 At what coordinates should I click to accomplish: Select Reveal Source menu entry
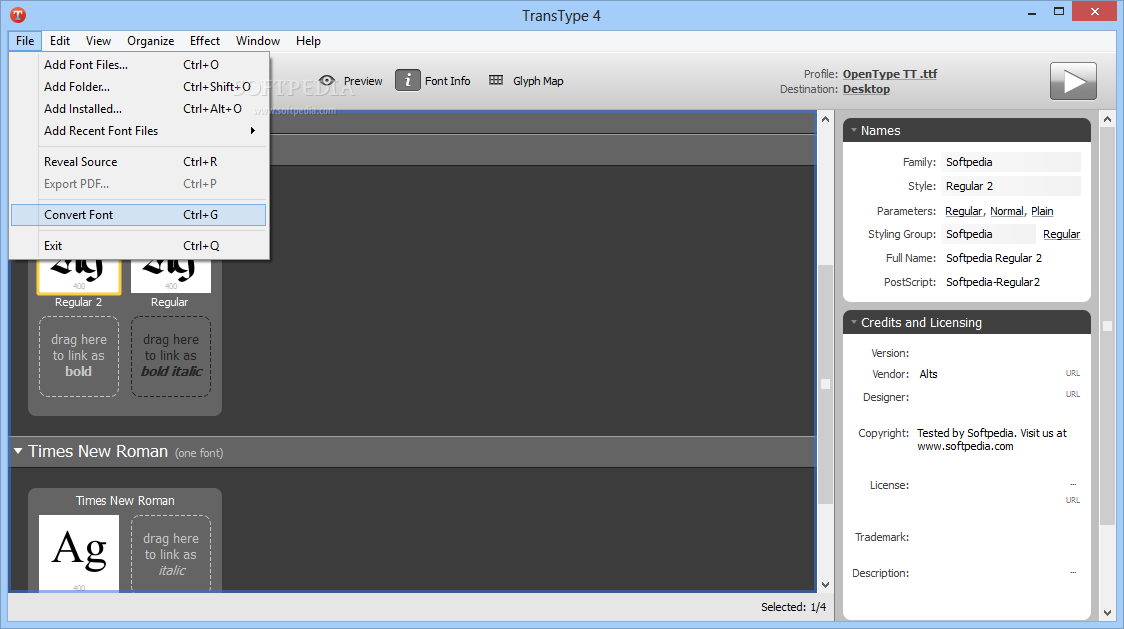point(139,162)
